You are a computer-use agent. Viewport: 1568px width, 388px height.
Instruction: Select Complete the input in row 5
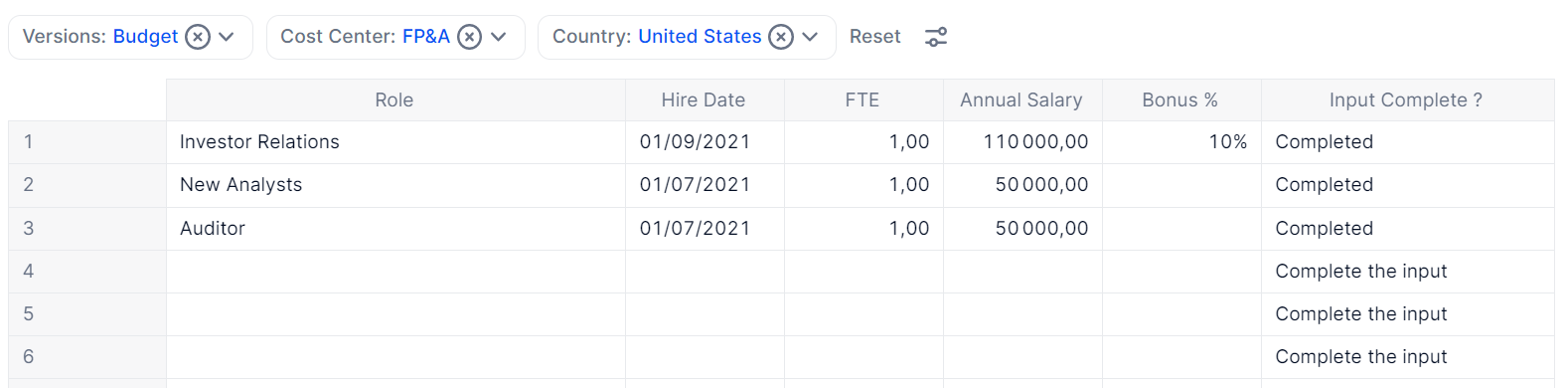pos(1407,314)
